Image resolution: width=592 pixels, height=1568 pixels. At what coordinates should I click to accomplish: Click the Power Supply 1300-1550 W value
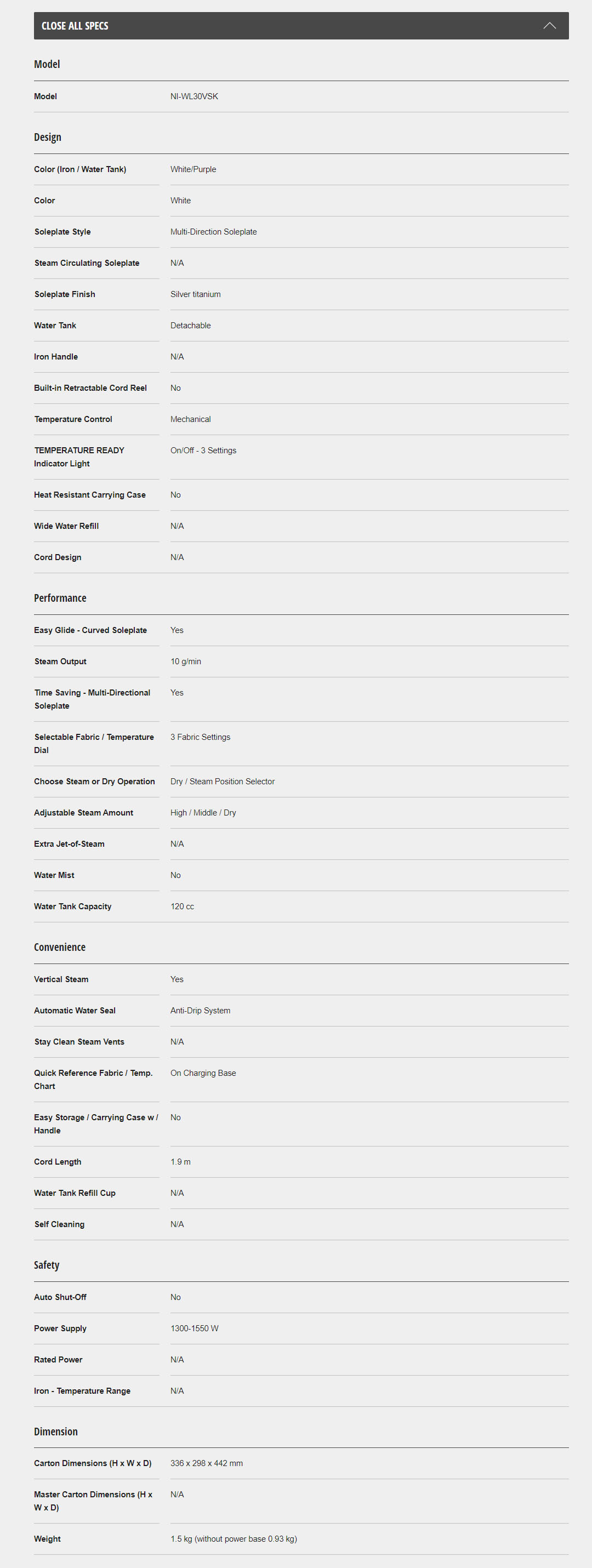click(x=194, y=1328)
